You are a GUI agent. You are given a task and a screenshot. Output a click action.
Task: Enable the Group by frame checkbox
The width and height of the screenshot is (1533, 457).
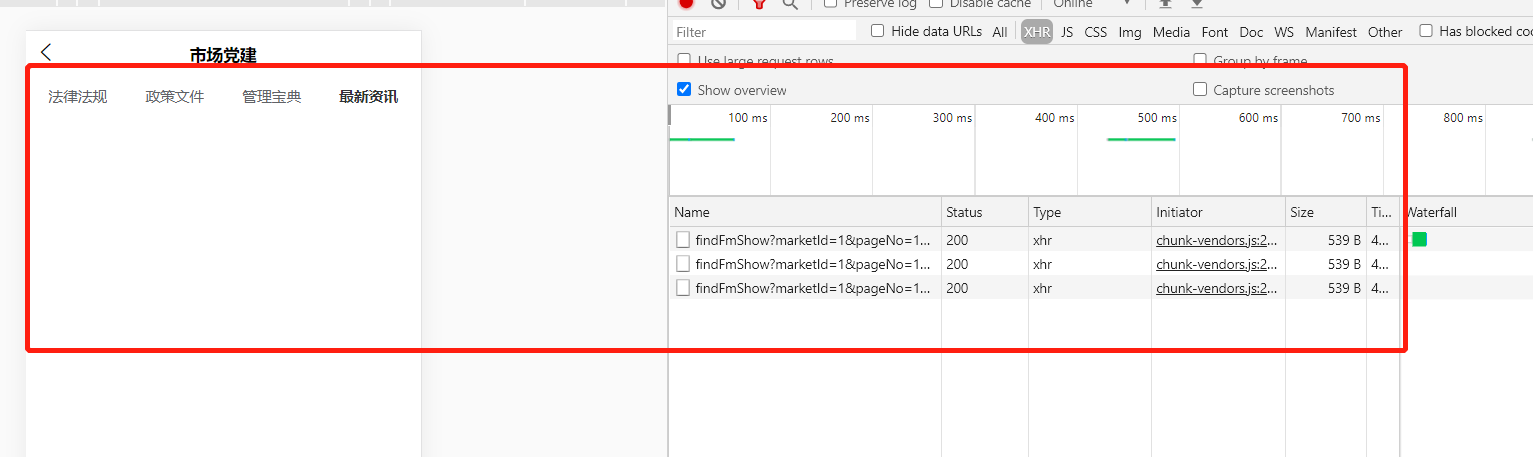(1200, 60)
